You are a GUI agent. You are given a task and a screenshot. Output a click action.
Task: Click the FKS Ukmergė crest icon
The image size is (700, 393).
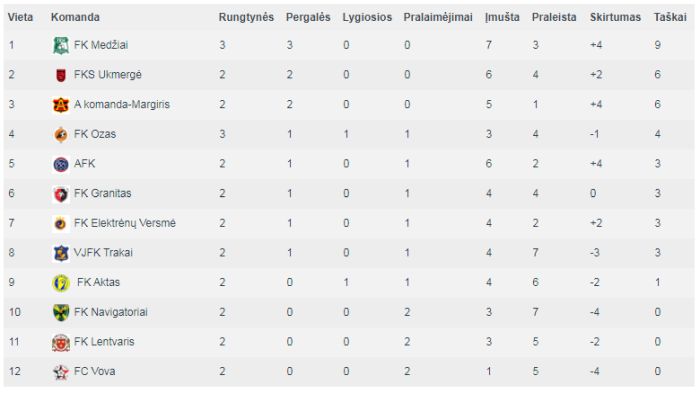(x=61, y=75)
